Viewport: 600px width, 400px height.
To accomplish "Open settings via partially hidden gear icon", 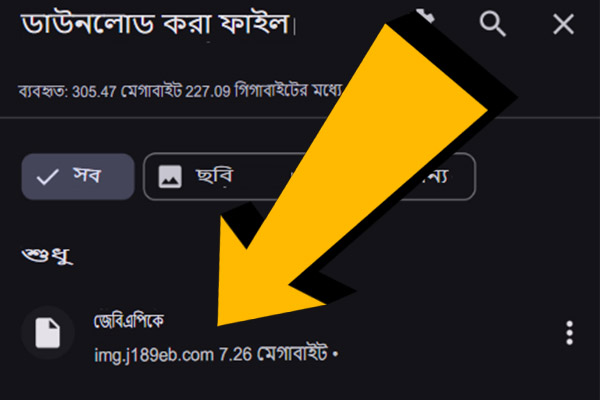I will pyautogui.click(x=426, y=16).
